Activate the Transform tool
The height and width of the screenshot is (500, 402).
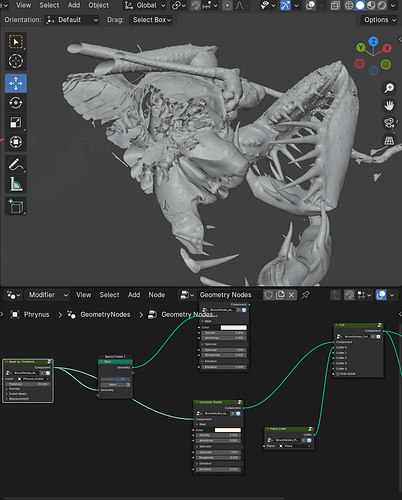coord(16,142)
